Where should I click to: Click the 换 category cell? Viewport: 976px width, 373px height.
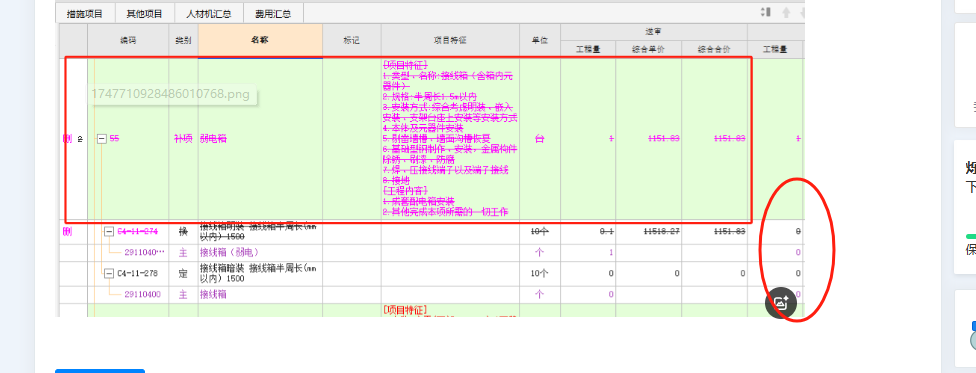(x=183, y=232)
